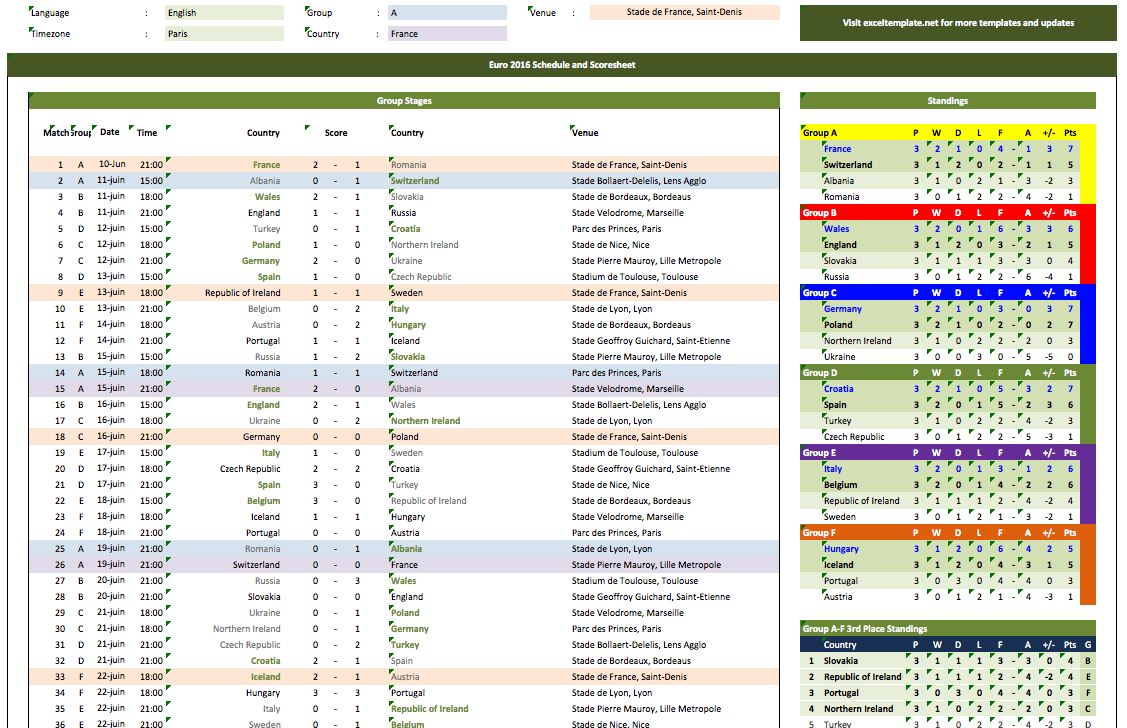Select the Group cell showing A
The height and width of the screenshot is (728, 1127).
coord(447,13)
